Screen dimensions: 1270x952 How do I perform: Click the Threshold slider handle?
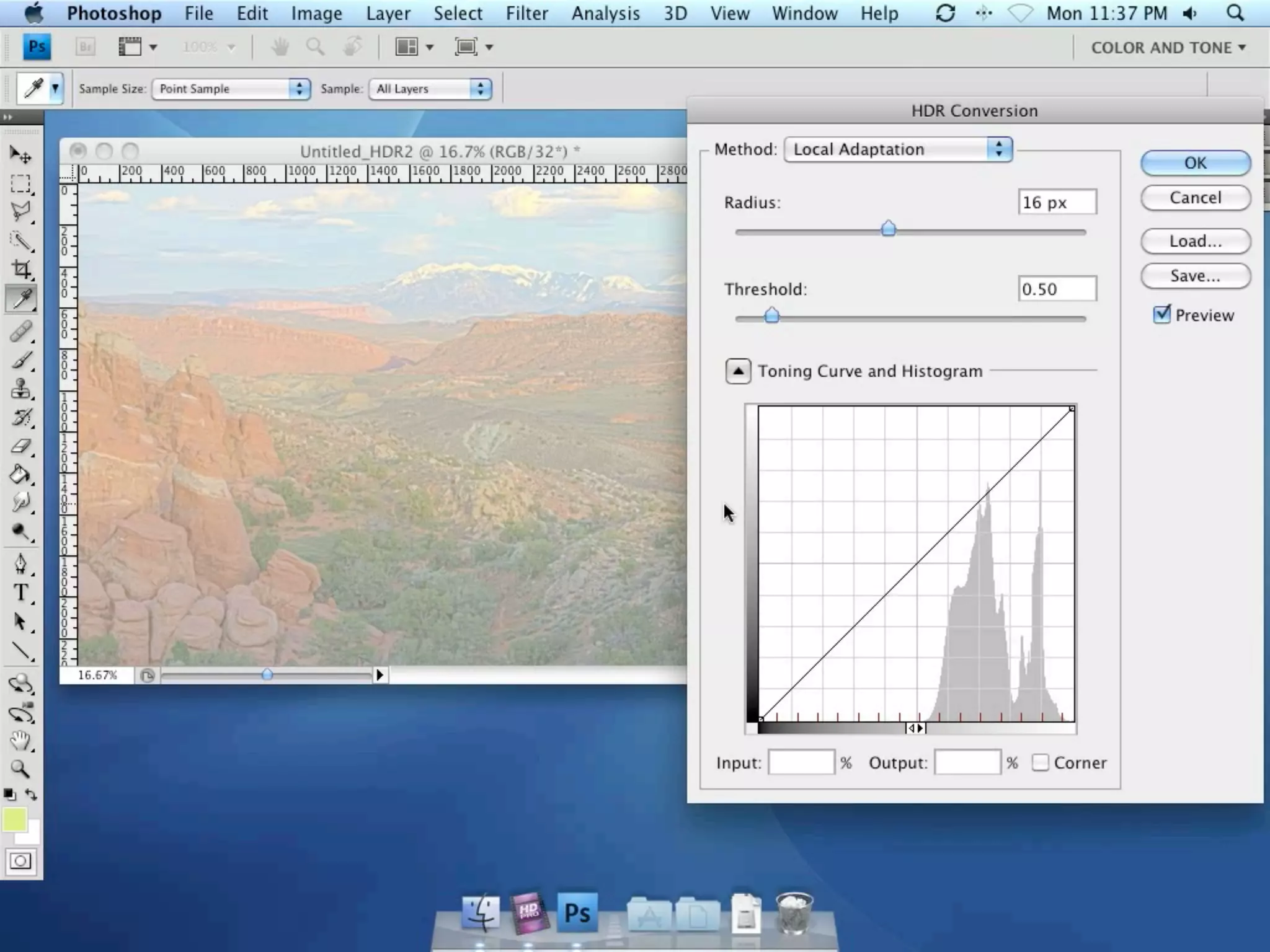click(771, 316)
